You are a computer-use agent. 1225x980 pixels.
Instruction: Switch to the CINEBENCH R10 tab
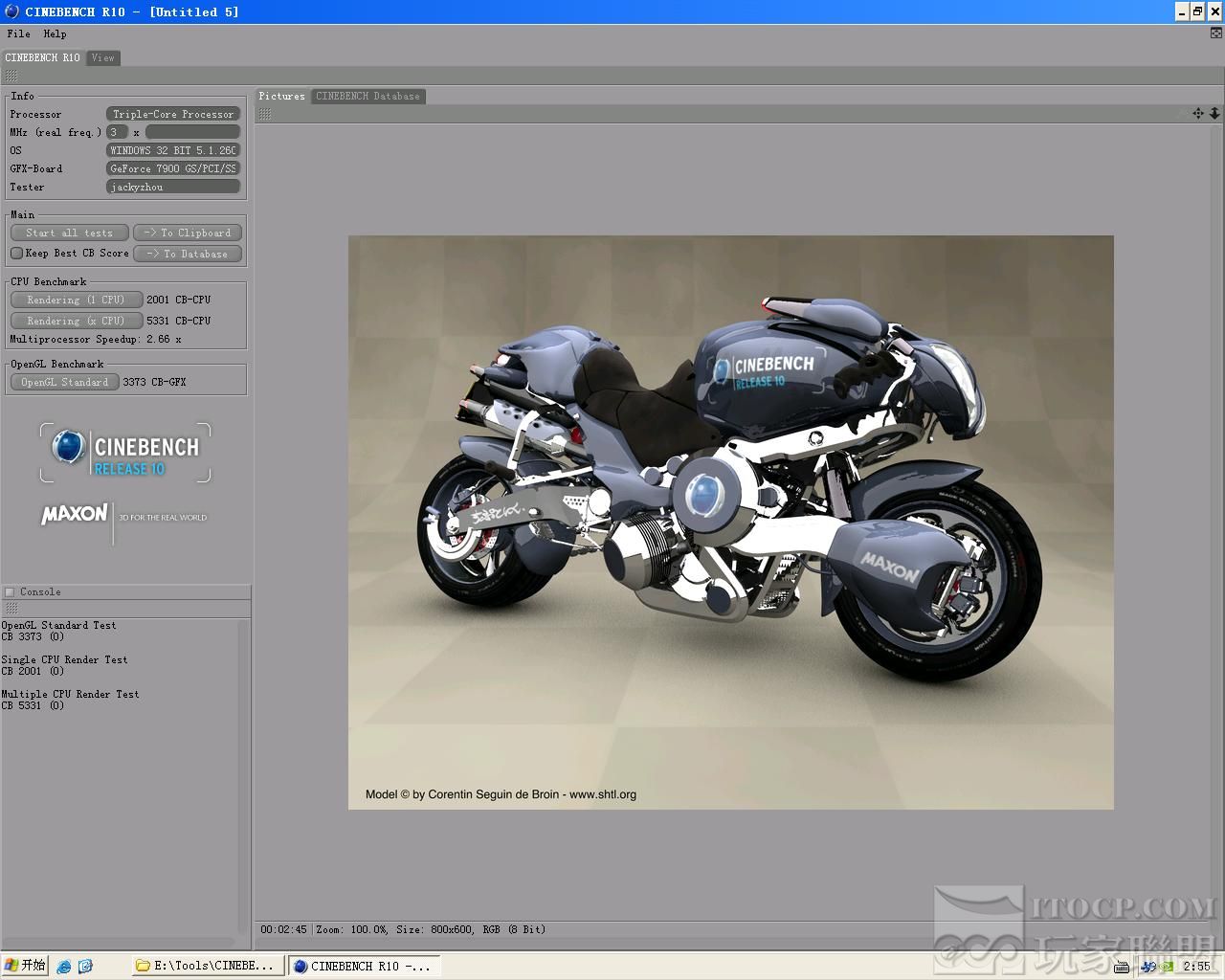(x=43, y=57)
